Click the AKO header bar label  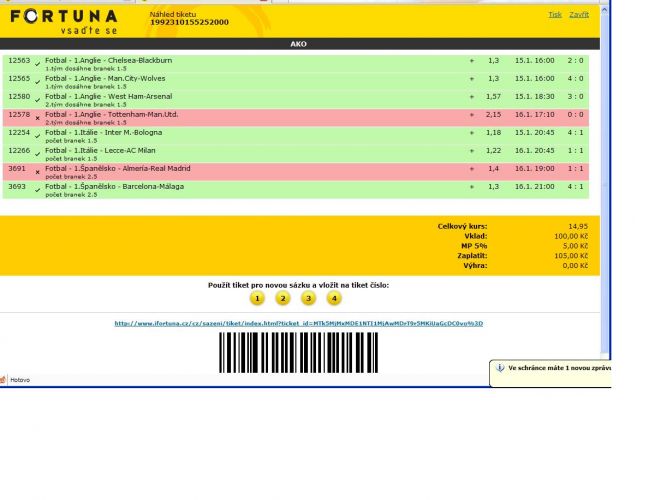pos(299,44)
